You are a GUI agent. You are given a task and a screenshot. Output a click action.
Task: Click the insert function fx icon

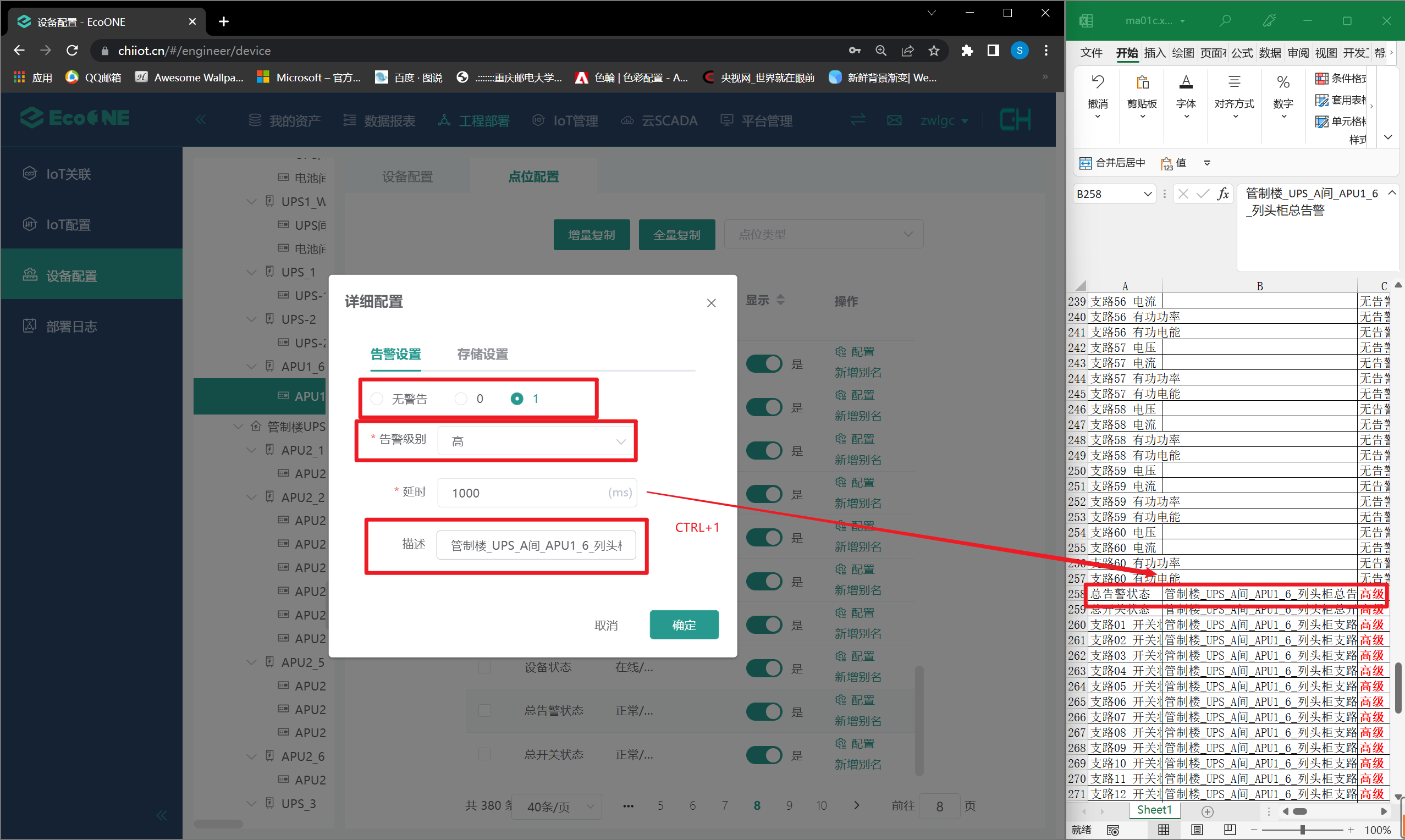pyautogui.click(x=1223, y=194)
